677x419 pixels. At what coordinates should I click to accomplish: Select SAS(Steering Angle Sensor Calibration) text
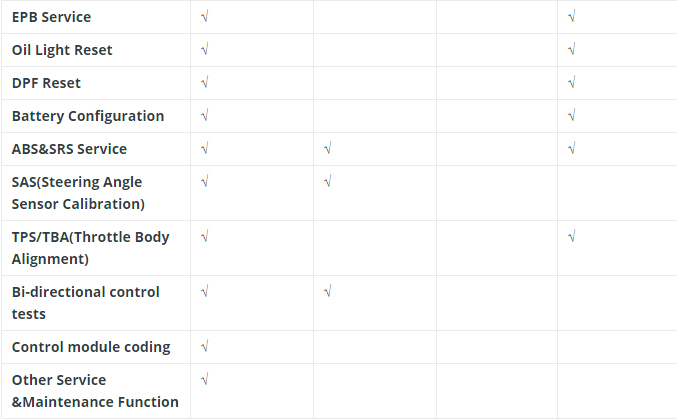[x=78, y=193]
